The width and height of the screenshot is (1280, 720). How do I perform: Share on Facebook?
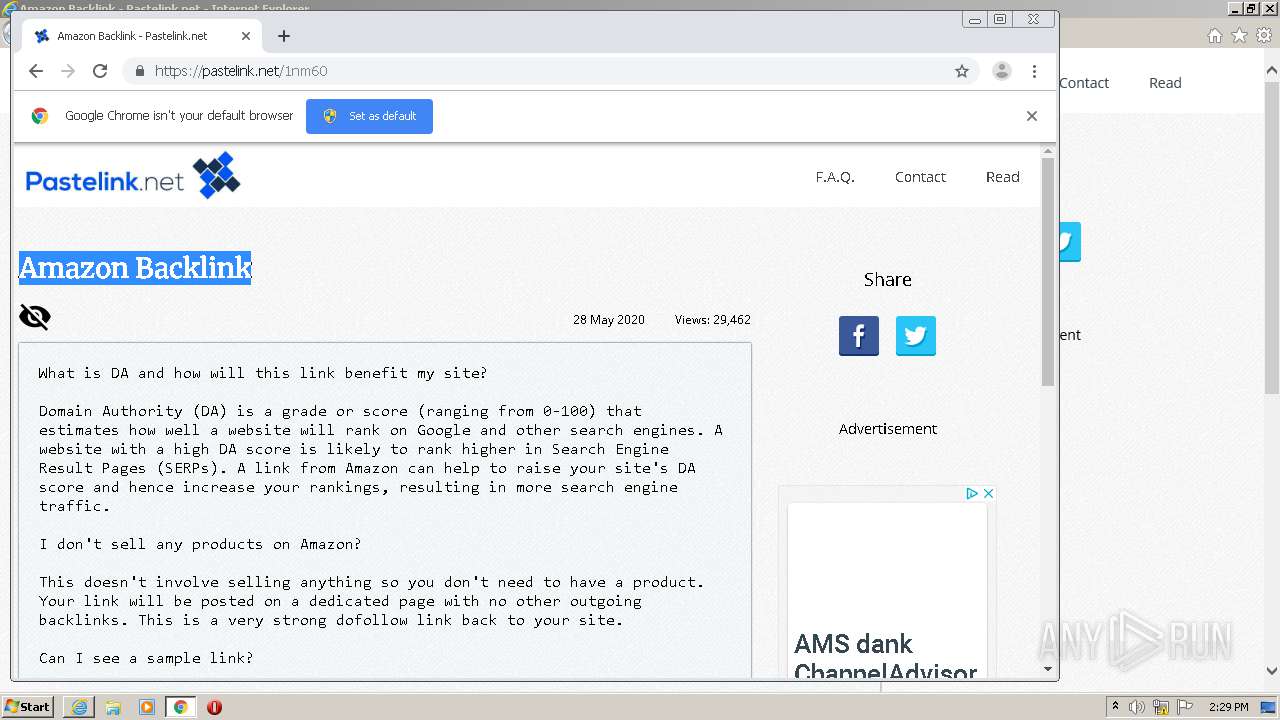[859, 336]
